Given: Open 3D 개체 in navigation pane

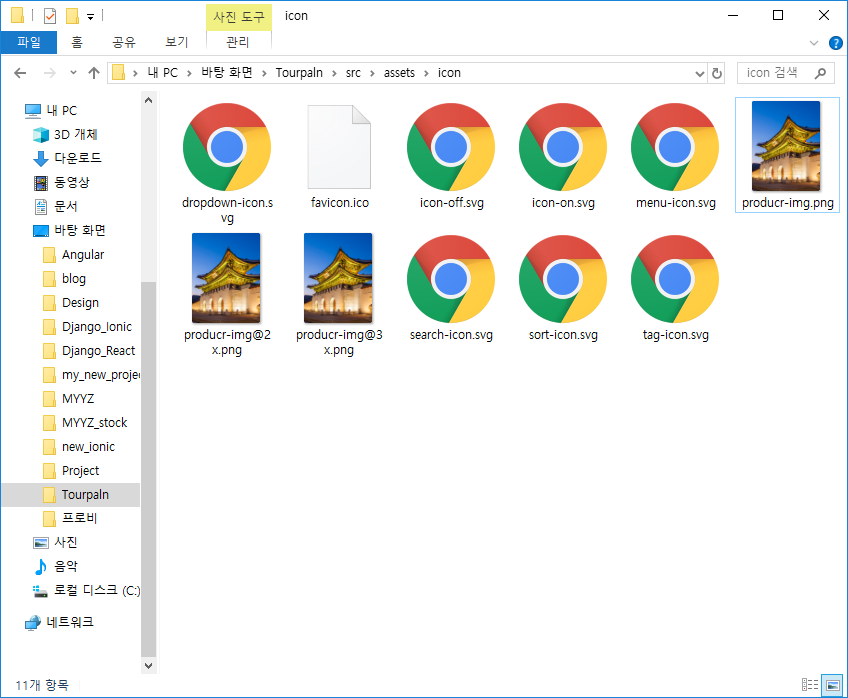Looking at the screenshot, I should pos(65,134).
